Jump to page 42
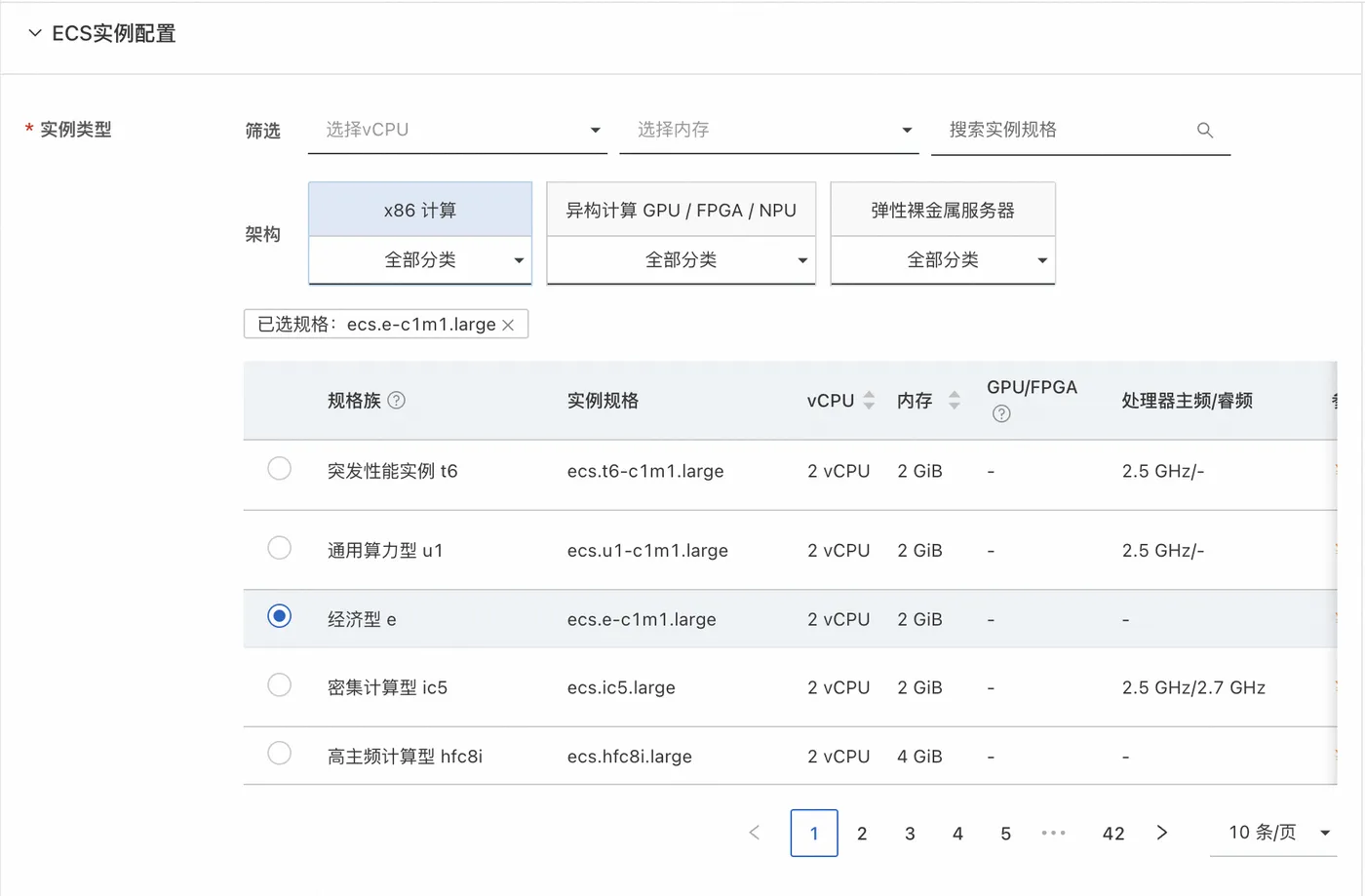1365x896 pixels. click(1113, 834)
